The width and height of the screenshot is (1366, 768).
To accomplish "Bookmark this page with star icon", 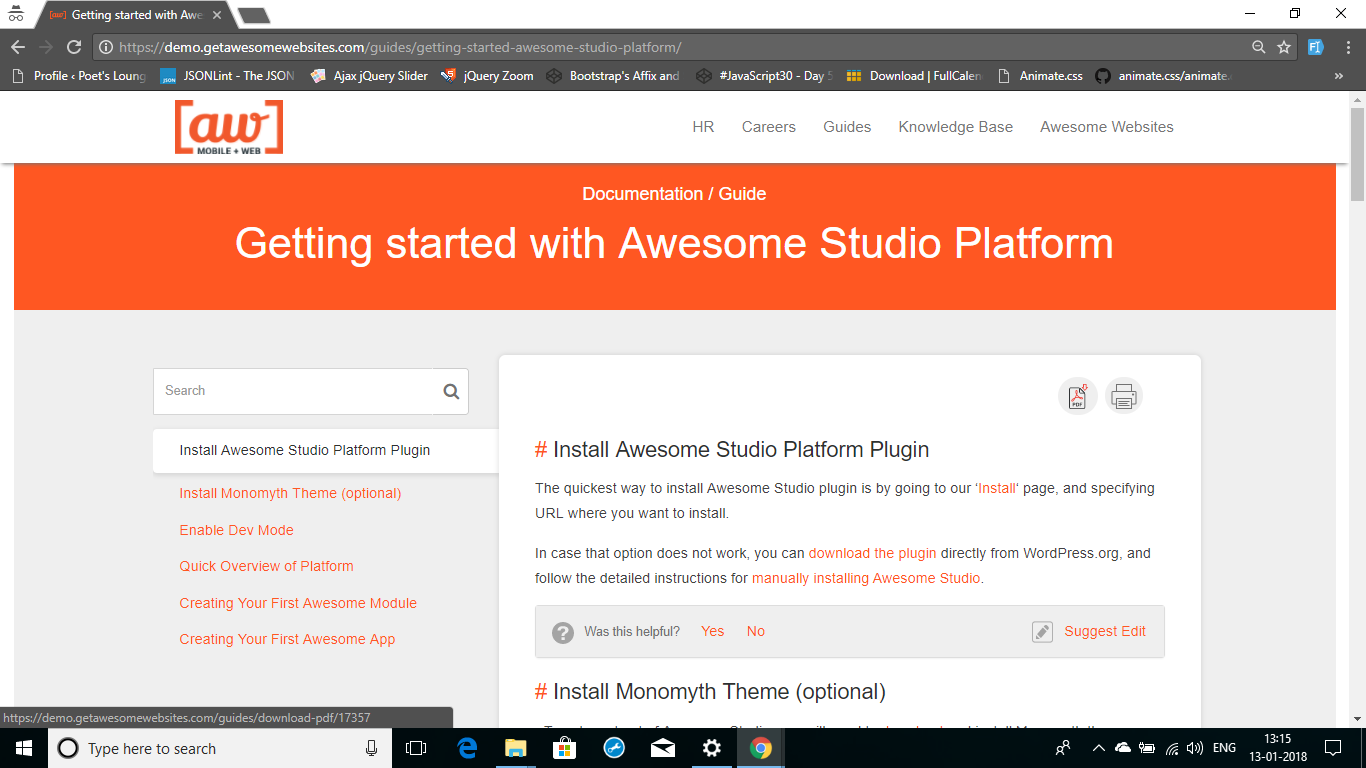I will (1284, 47).
